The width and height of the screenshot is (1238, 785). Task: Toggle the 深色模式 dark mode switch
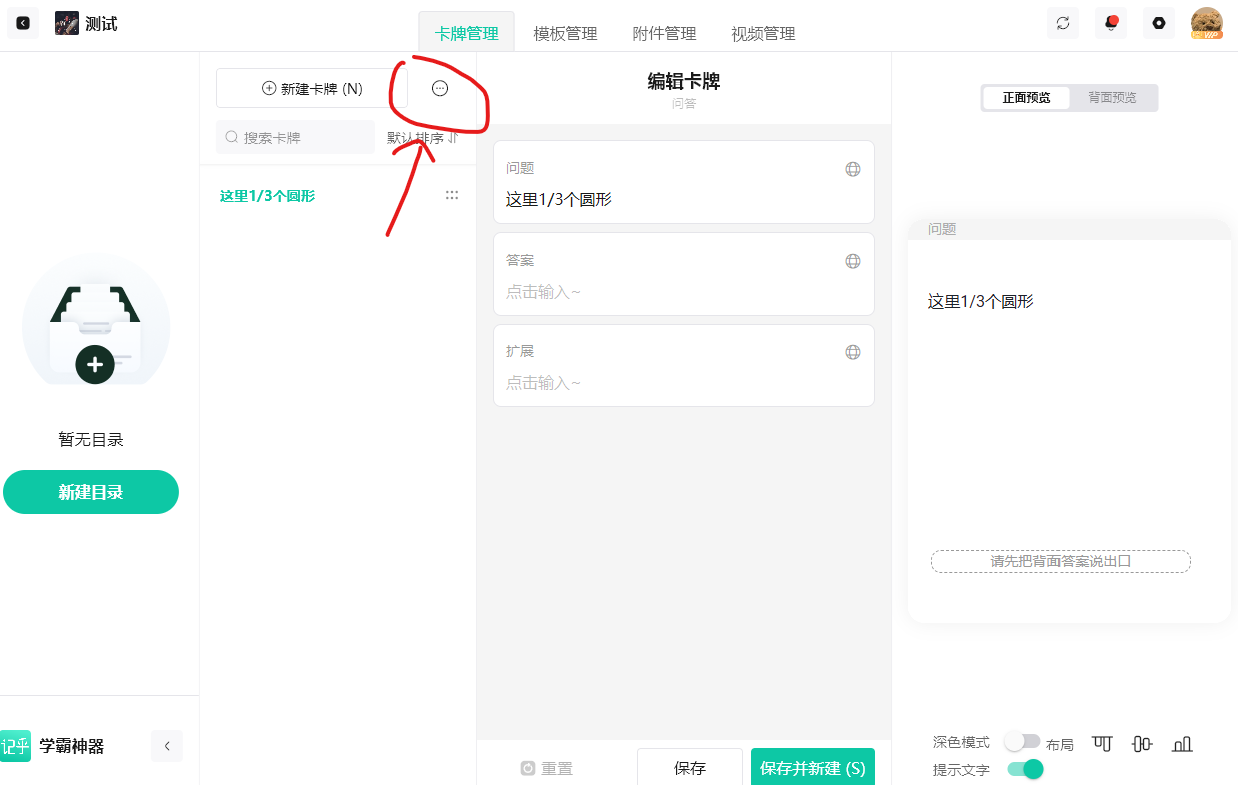pyautogui.click(x=1022, y=742)
